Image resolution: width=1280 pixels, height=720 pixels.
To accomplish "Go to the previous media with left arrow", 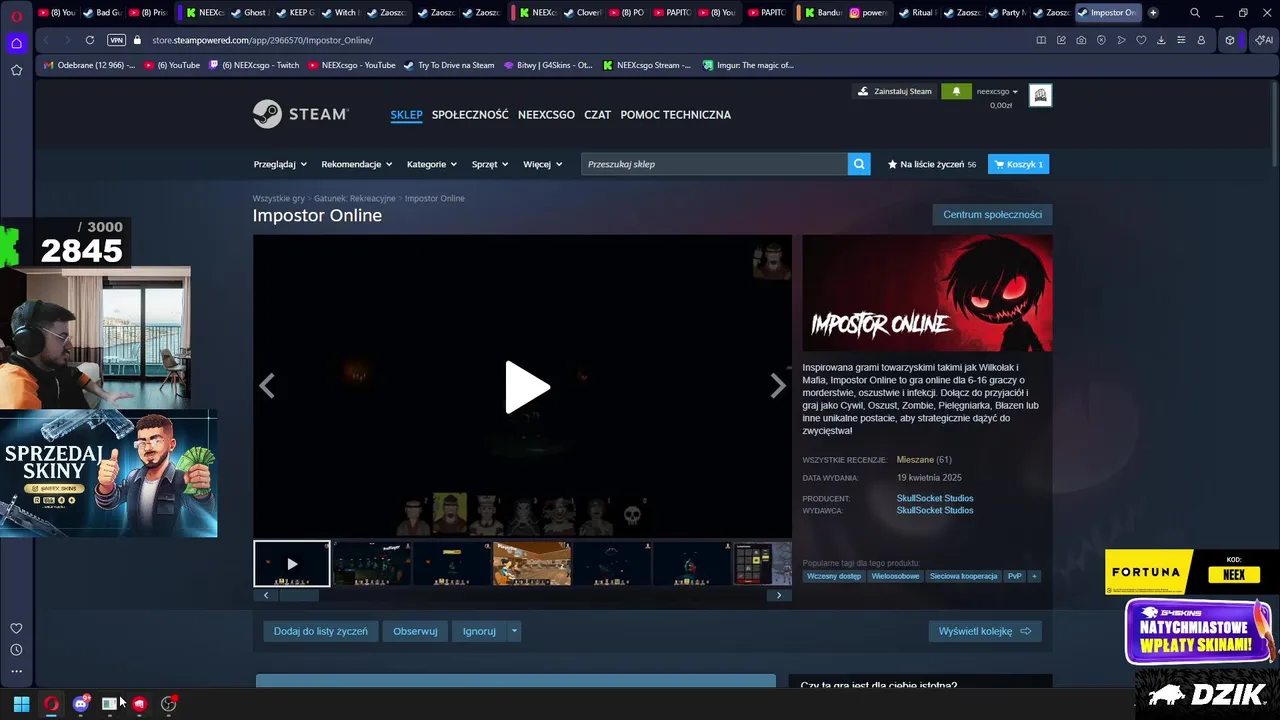I will point(266,386).
